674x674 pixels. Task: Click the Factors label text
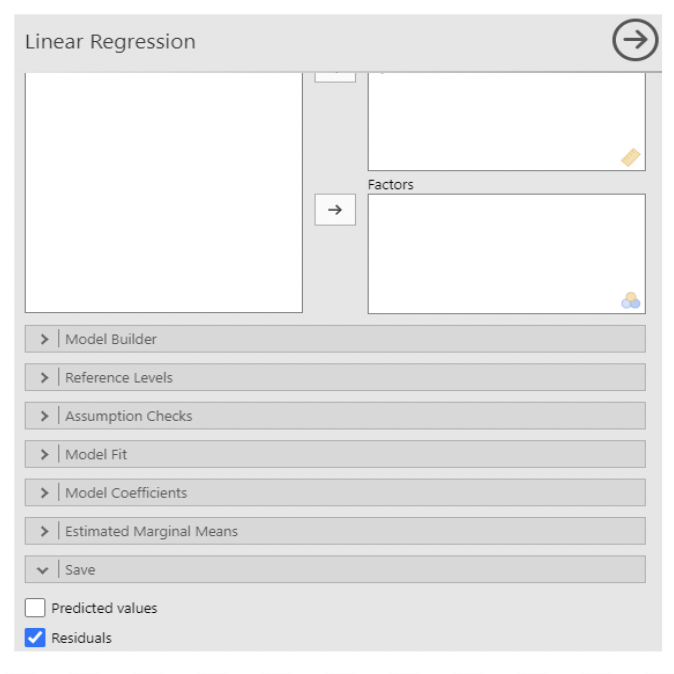click(390, 185)
